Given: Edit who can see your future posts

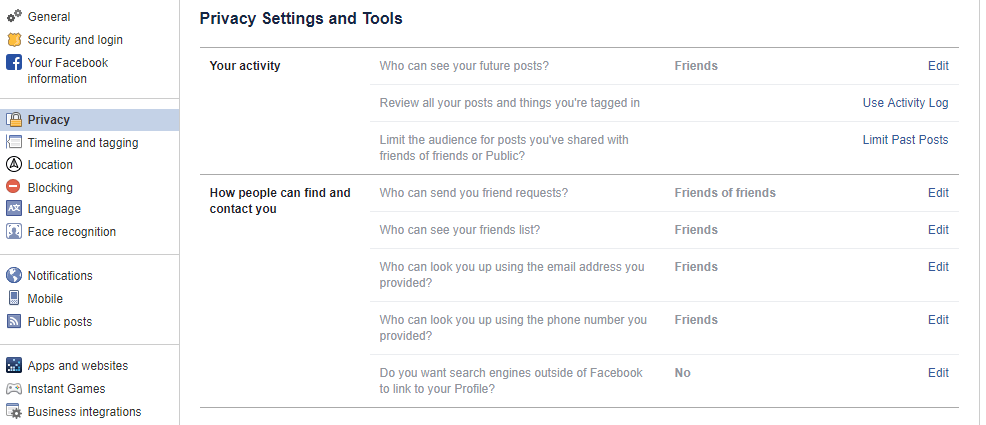Looking at the screenshot, I should pos(937,66).
